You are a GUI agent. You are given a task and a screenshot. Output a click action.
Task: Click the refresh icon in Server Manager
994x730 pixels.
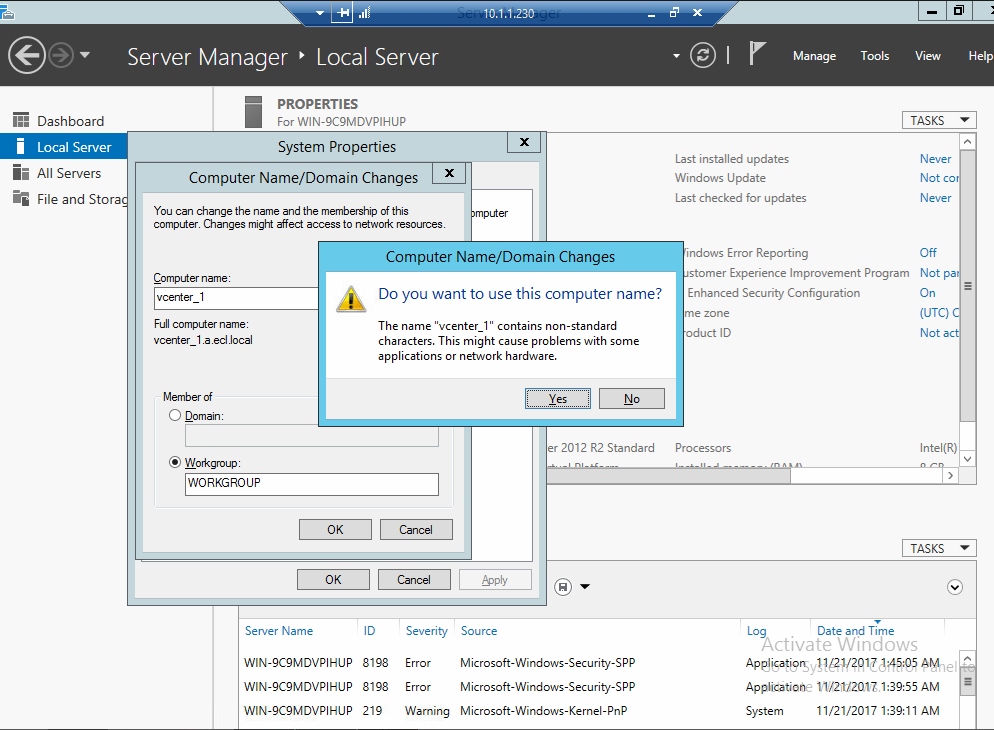click(703, 56)
